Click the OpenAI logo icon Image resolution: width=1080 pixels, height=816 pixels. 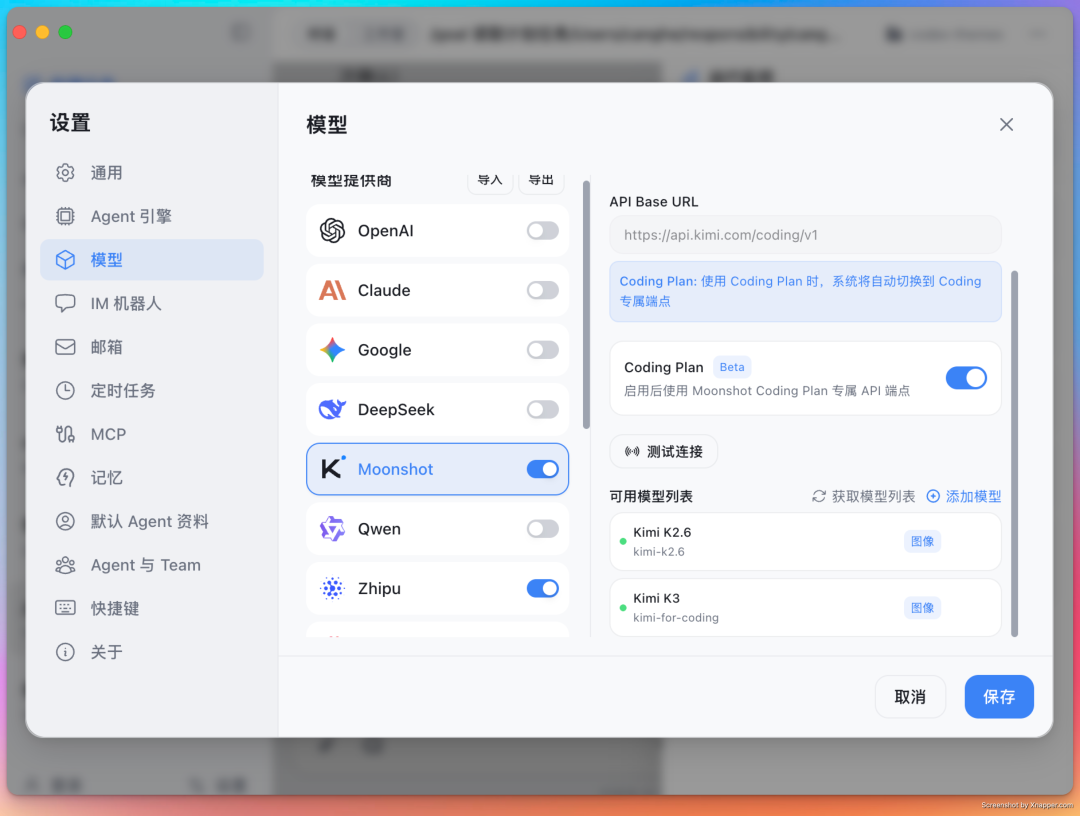tap(332, 231)
